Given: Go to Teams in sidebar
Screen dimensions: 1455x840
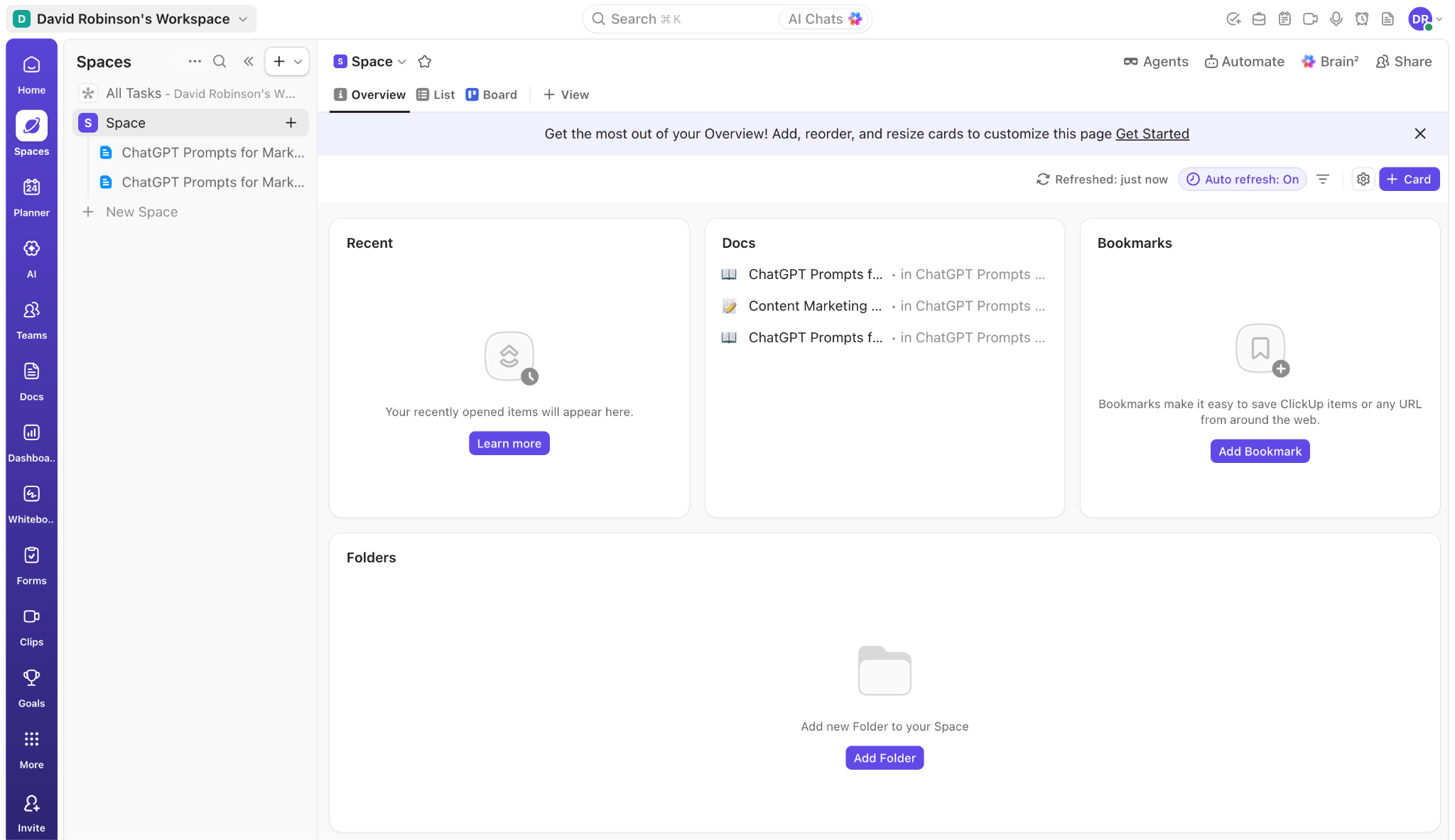Looking at the screenshot, I should tap(31, 320).
